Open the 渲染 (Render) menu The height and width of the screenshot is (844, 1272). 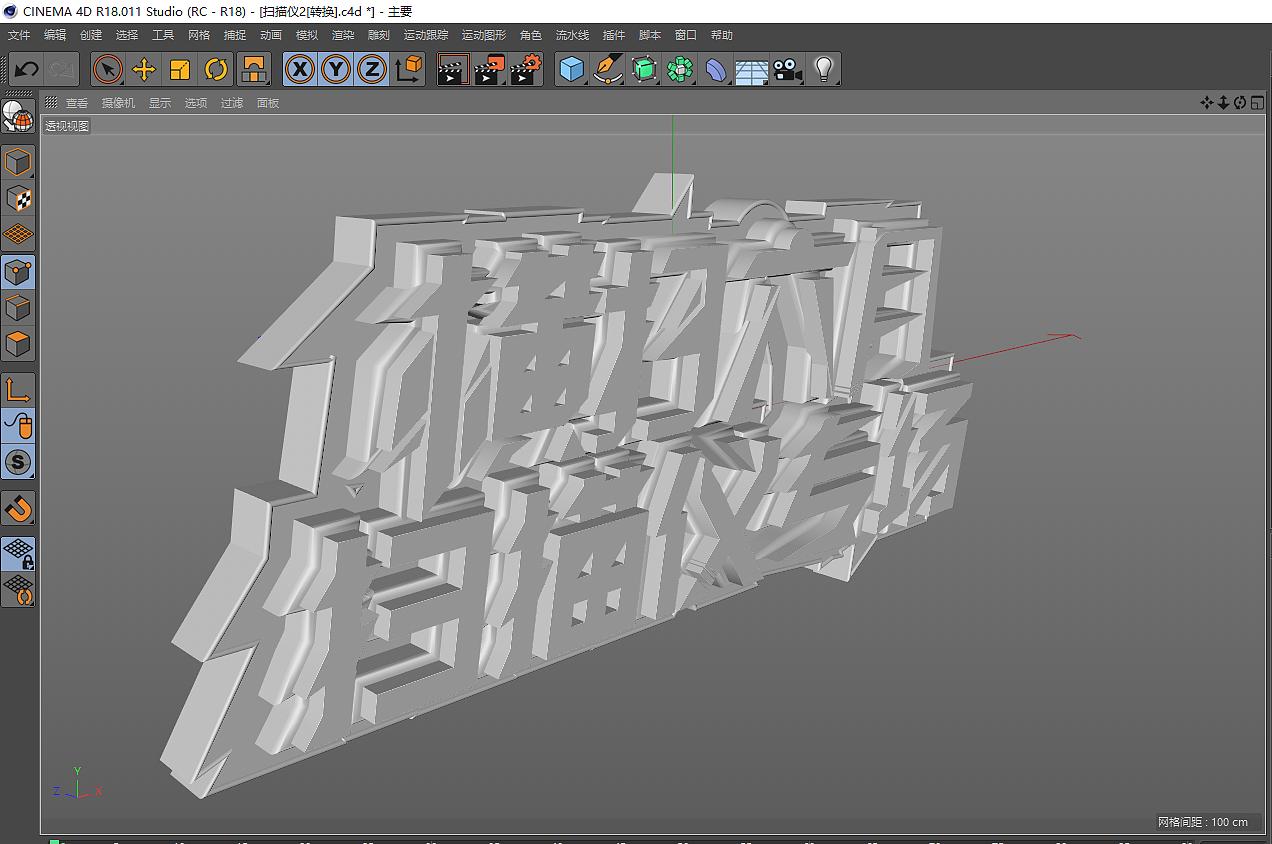(x=343, y=35)
